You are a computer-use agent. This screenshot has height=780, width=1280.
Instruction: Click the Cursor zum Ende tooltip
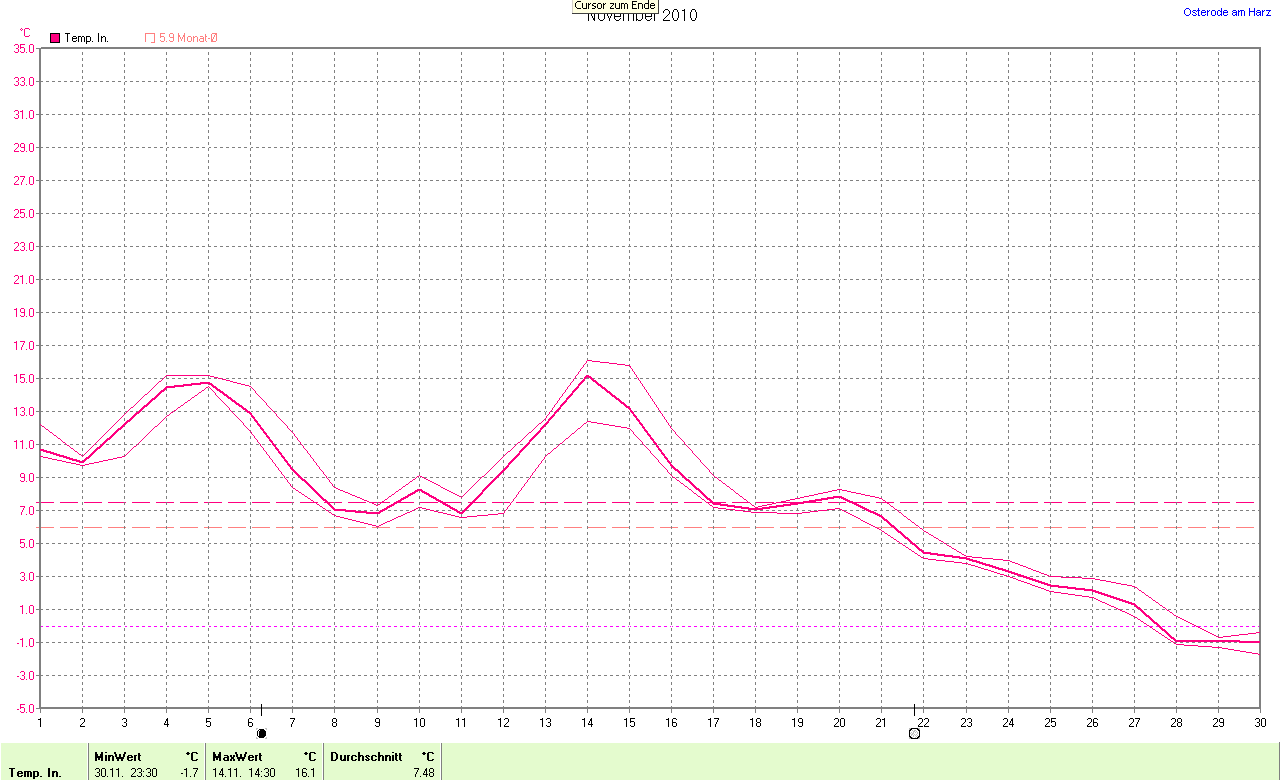click(x=614, y=6)
